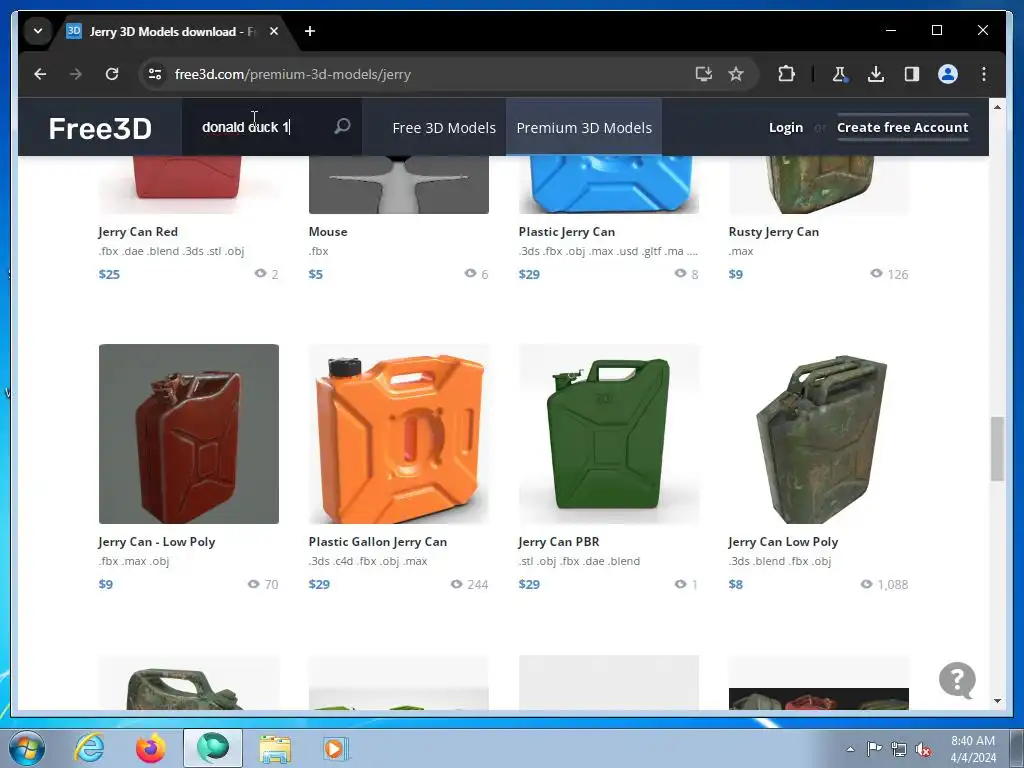
Task: Open the Premium 3D Models menu
Action: [584, 127]
